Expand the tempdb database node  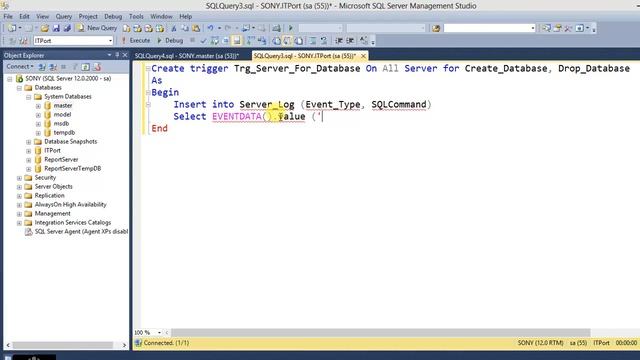coord(38,133)
